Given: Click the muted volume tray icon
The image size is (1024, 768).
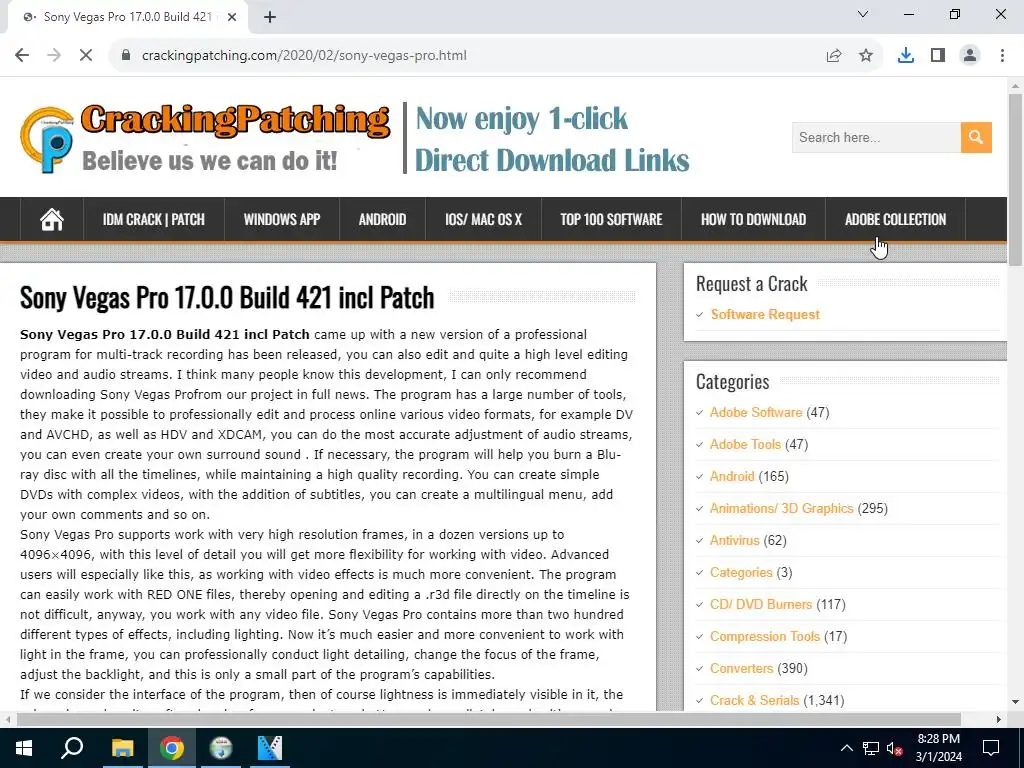Looking at the screenshot, I should click(894, 748).
